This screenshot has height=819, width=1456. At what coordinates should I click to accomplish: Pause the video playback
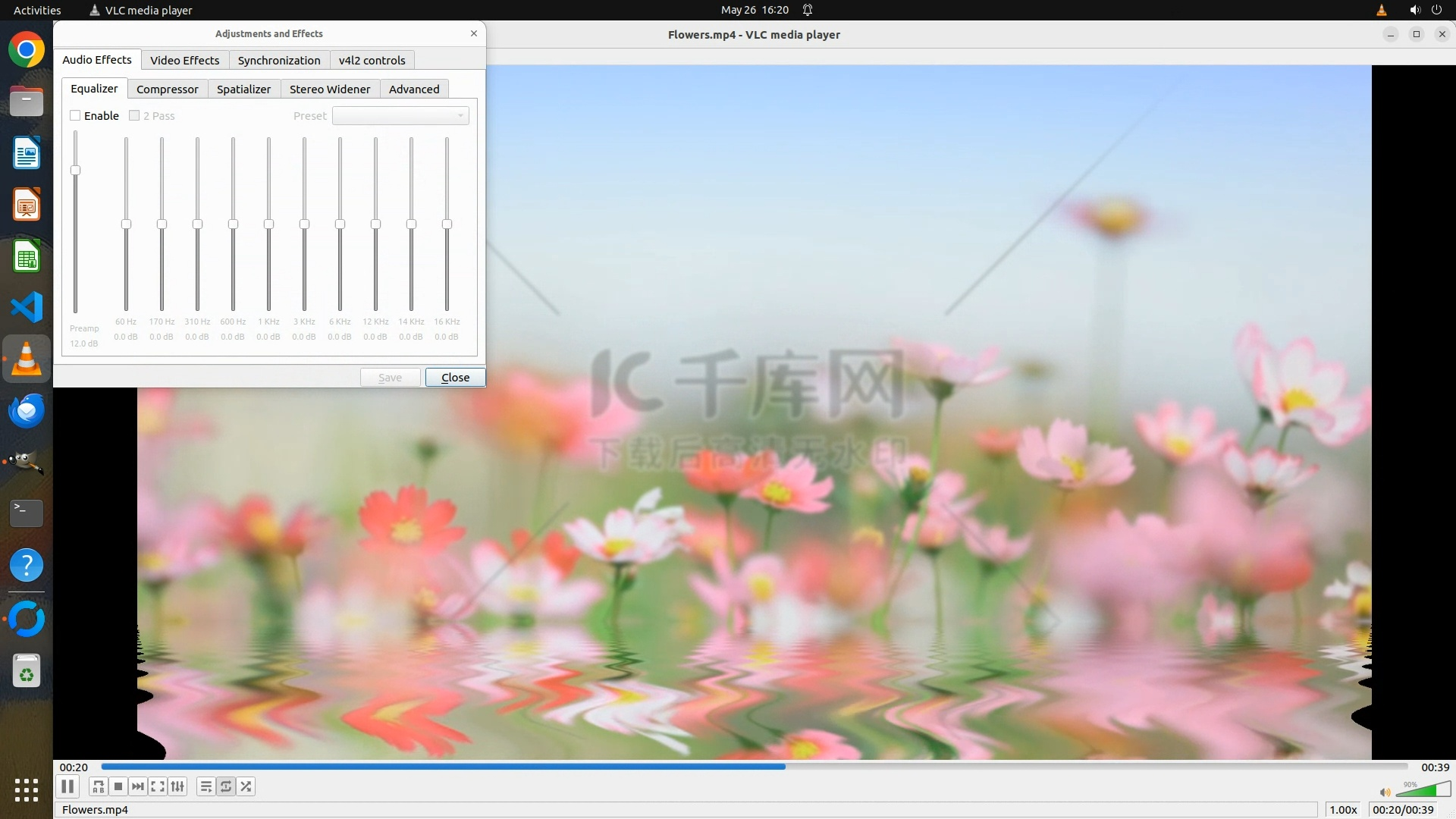click(x=67, y=786)
